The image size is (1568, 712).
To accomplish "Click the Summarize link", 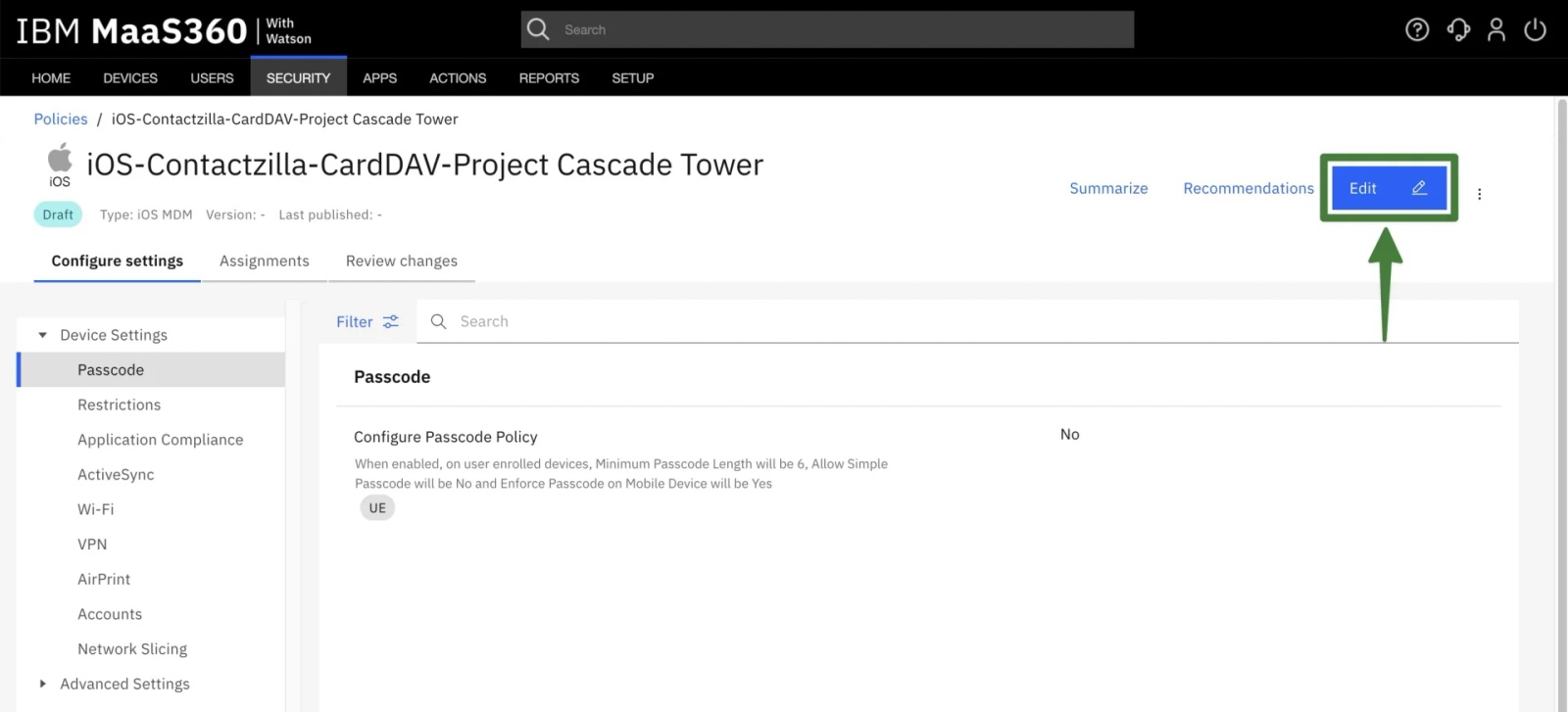I will (x=1108, y=188).
